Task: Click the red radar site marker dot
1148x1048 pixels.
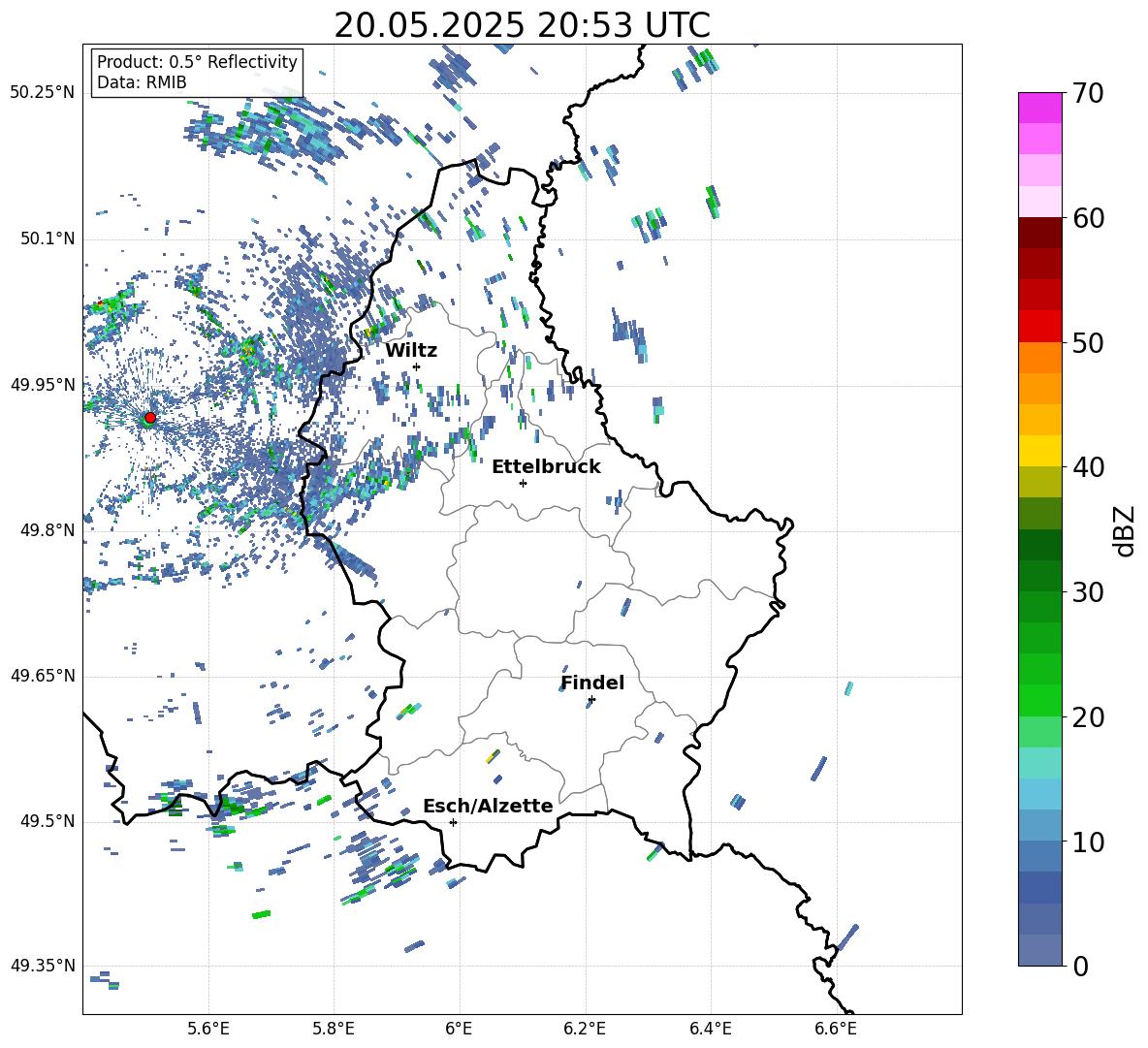Action: tap(150, 417)
